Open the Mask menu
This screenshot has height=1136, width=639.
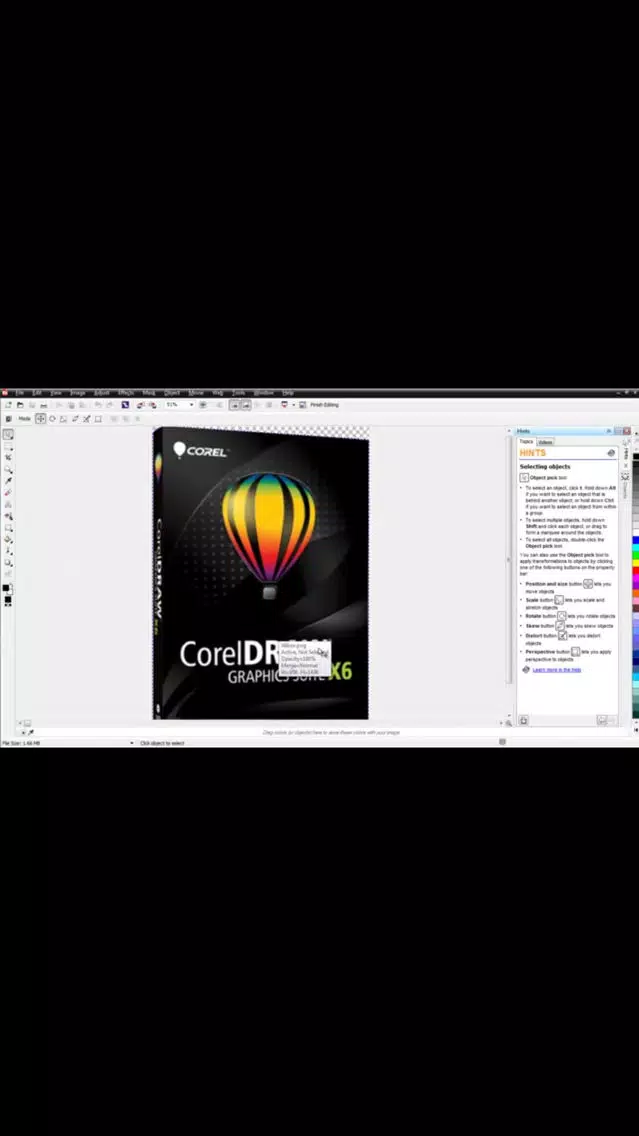click(x=149, y=393)
